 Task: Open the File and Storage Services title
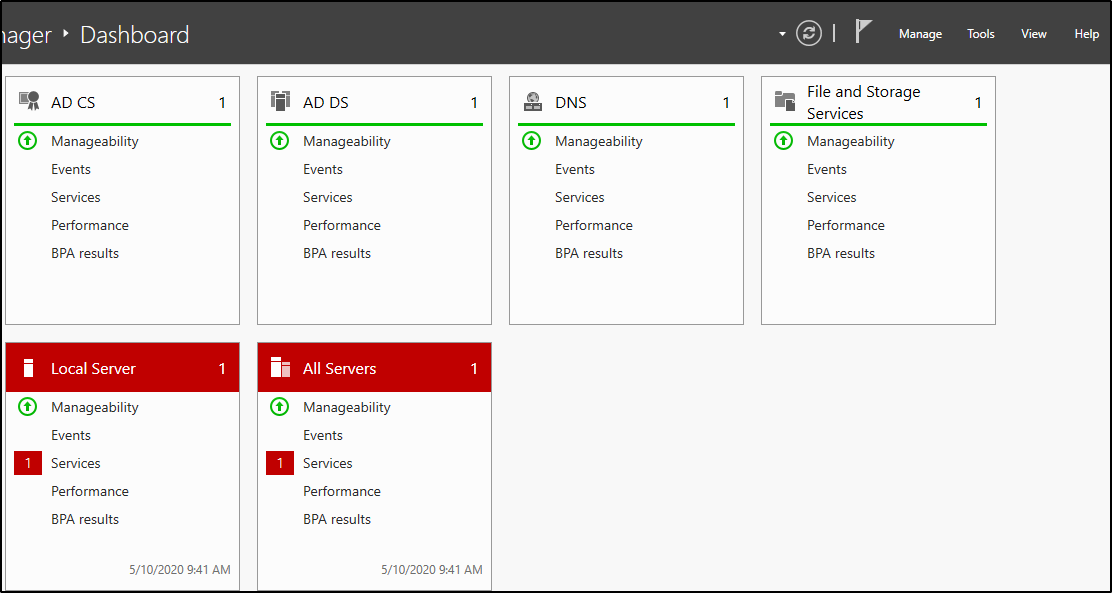coord(864,103)
